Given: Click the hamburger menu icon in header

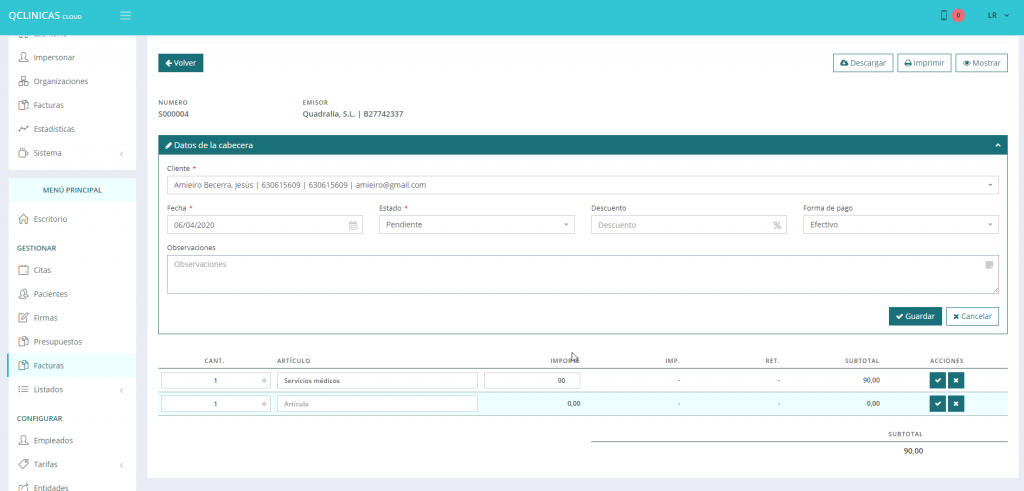Looking at the screenshot, I should pyautogui.click(x=125, y=16).
